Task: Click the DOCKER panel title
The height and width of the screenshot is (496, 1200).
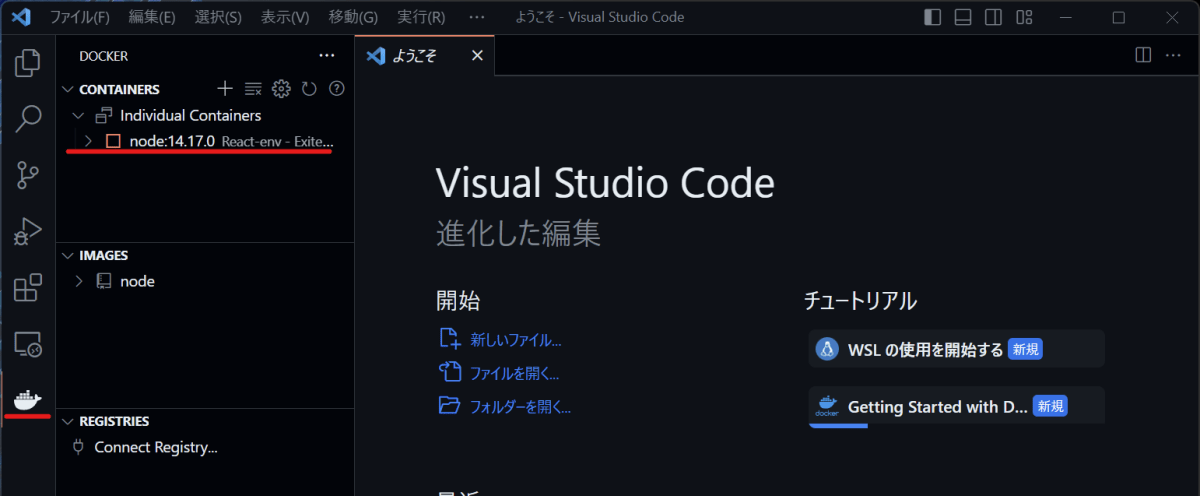Action: pyautogui.click(x=104, y=56)
